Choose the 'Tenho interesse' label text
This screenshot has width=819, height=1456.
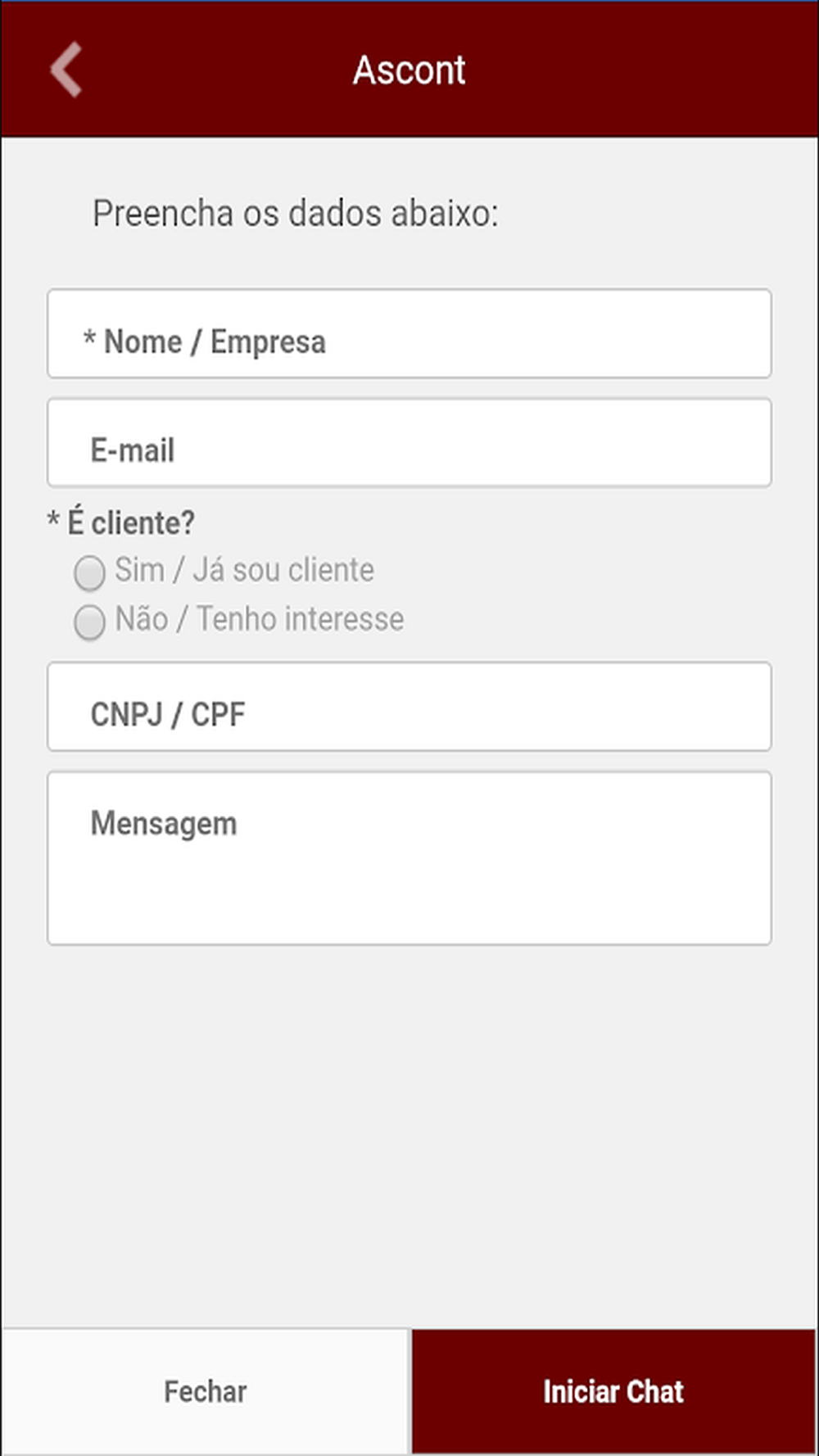pos(300,619)
